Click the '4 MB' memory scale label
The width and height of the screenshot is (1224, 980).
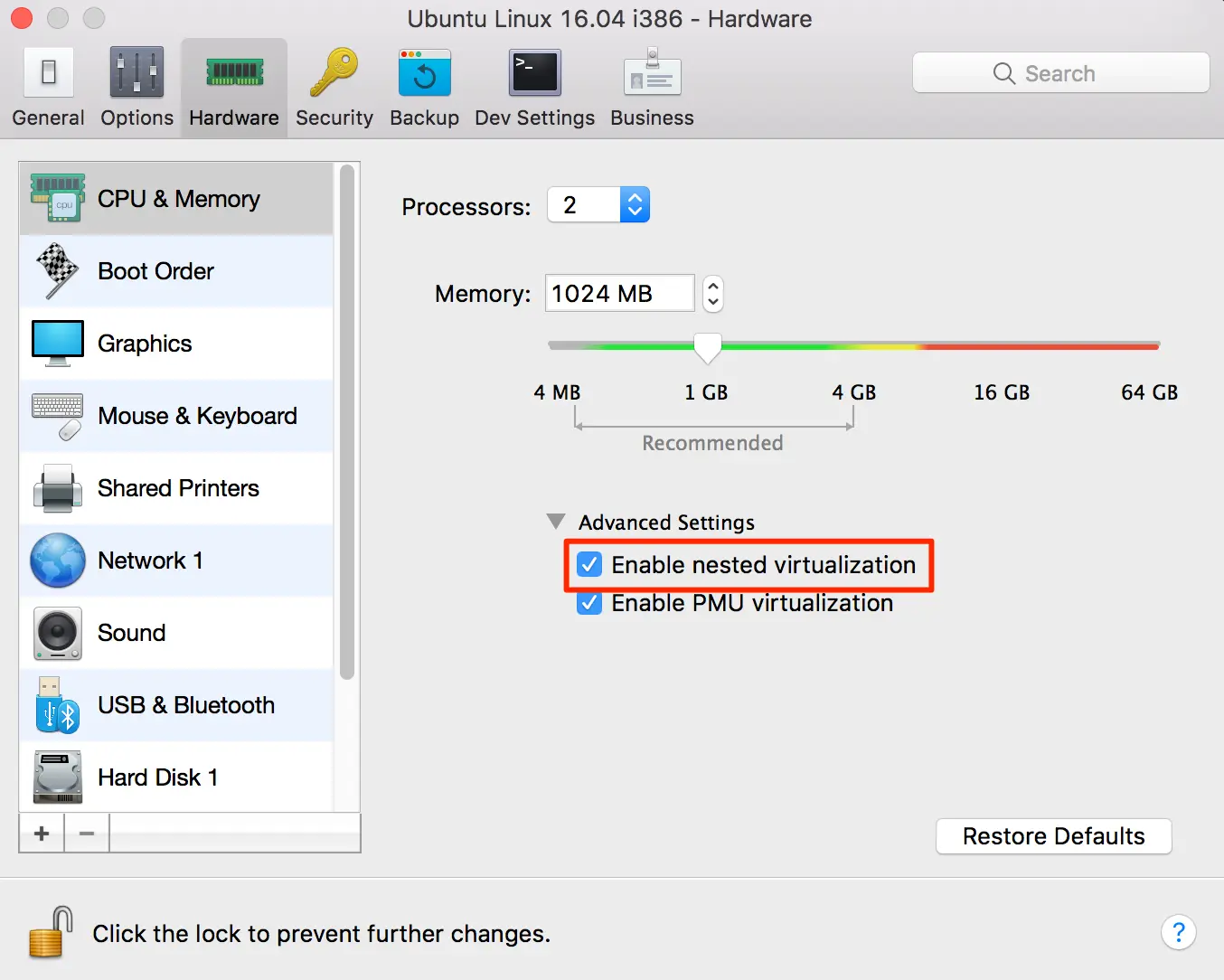(557, 392)
